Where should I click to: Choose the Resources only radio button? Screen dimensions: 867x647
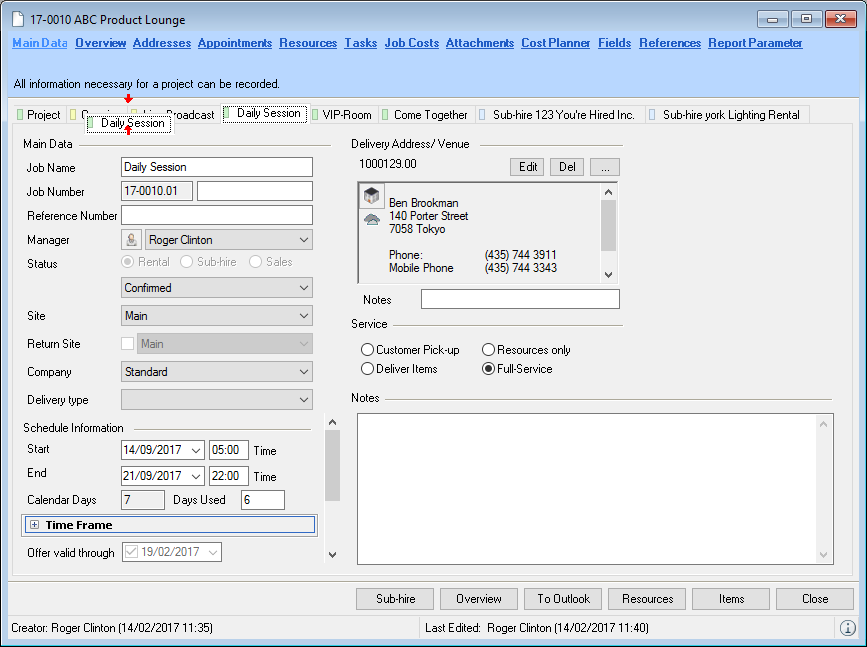tap(488, 350)
